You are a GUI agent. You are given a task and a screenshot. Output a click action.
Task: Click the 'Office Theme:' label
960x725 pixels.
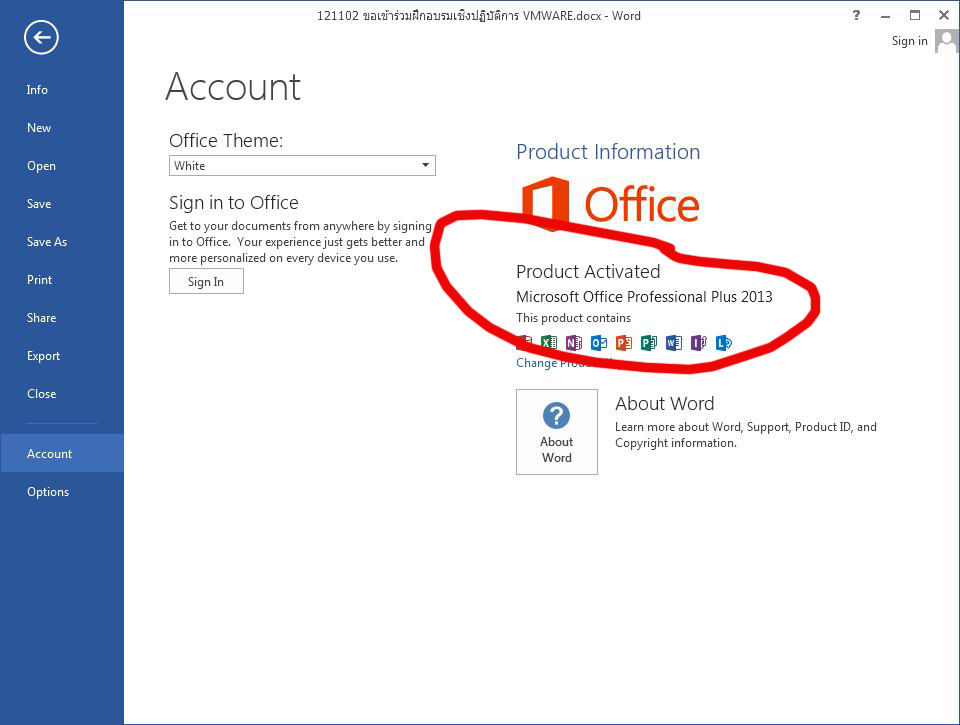point(226,141)
